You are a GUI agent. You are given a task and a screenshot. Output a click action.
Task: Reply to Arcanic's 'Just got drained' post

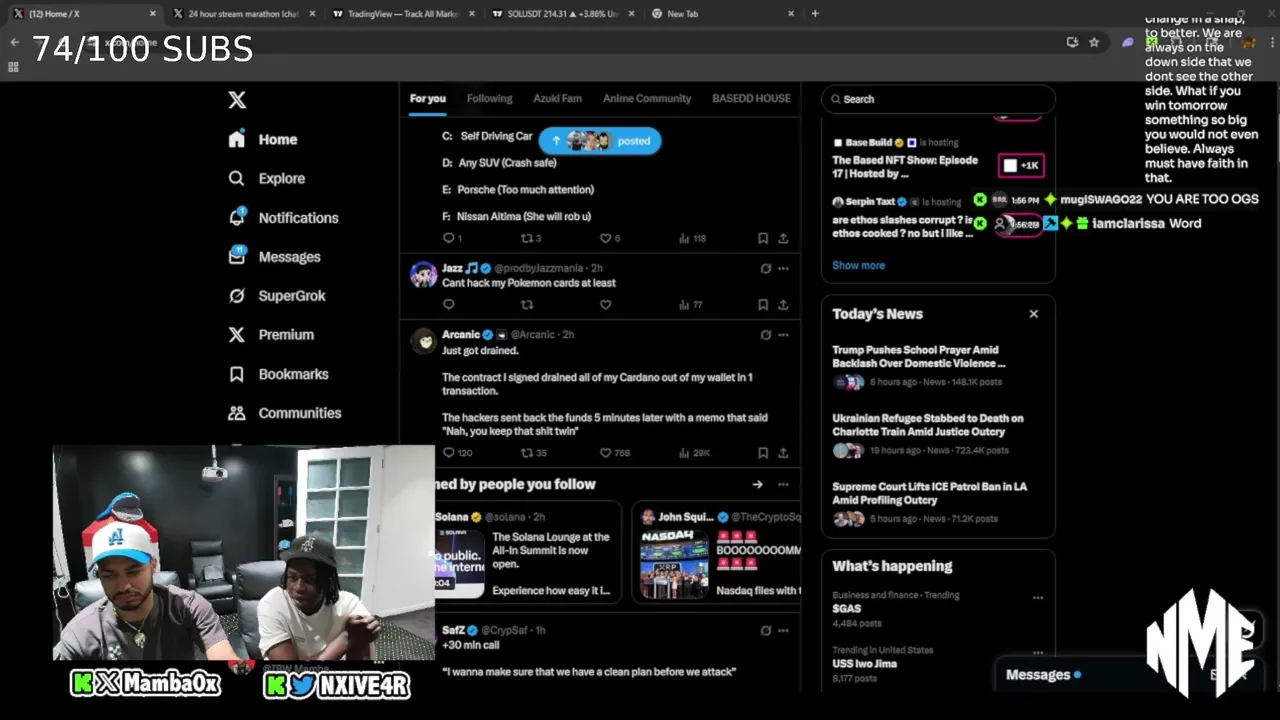(457, 453)
